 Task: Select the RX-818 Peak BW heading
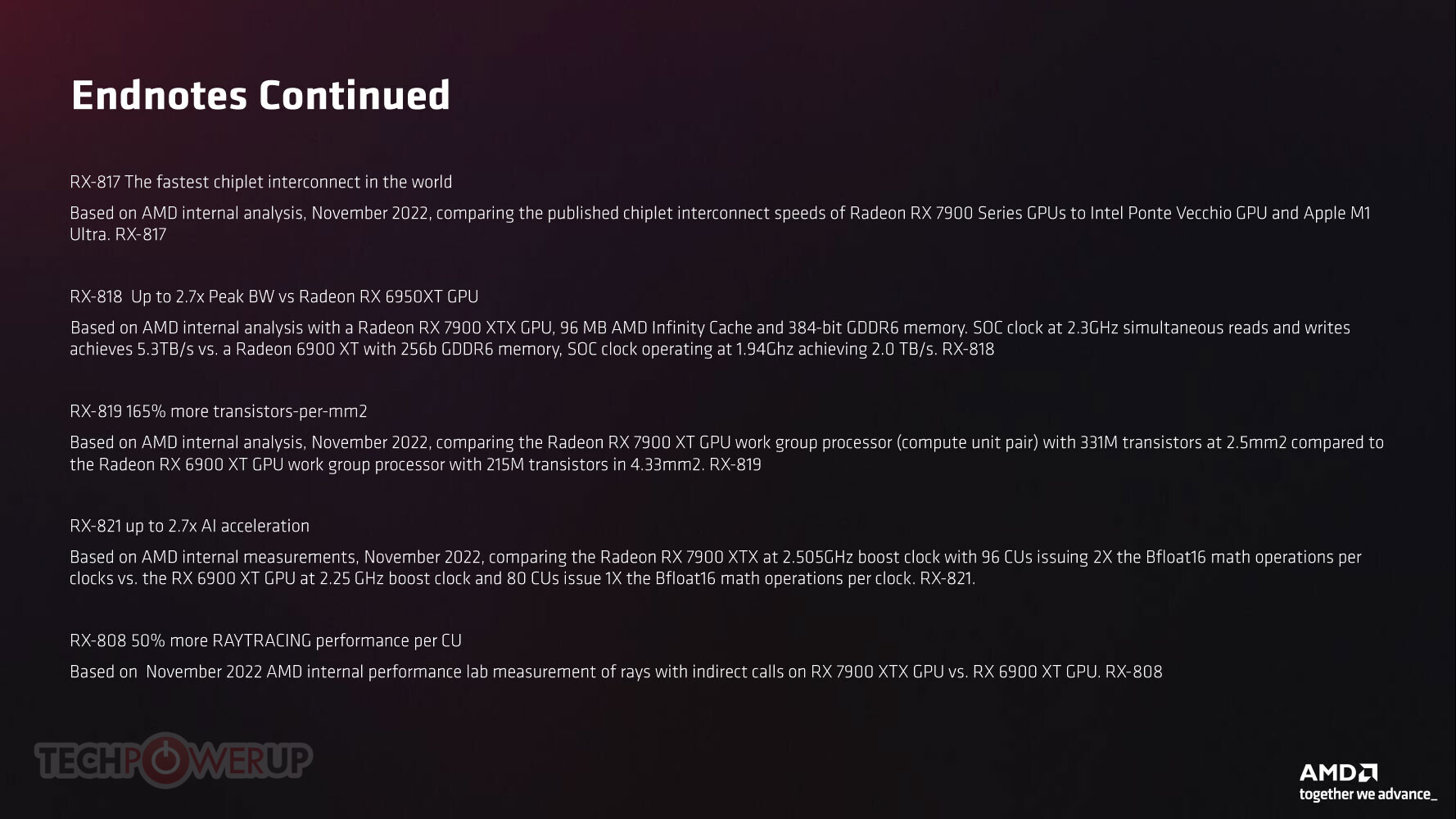274,296
